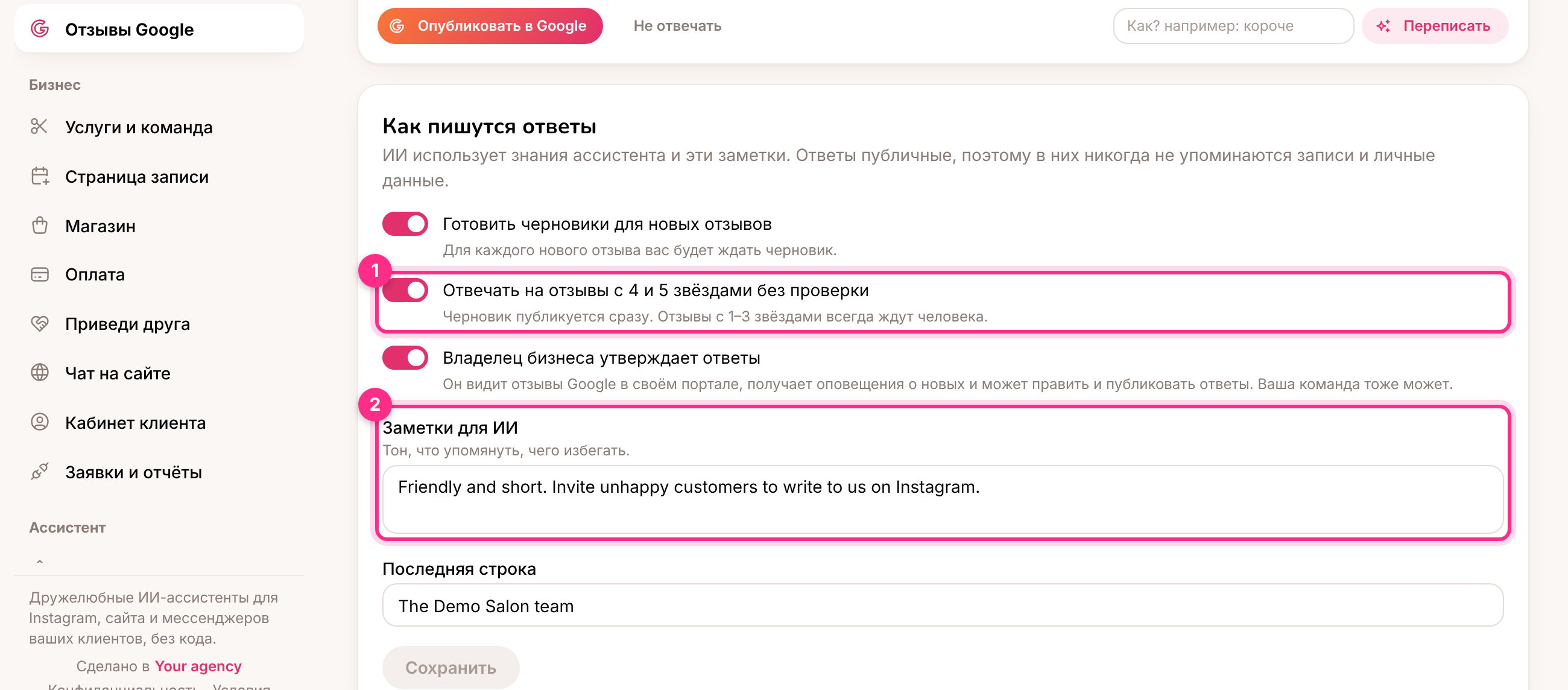Select Кабинет клиента in sidebar

(159, 422)
